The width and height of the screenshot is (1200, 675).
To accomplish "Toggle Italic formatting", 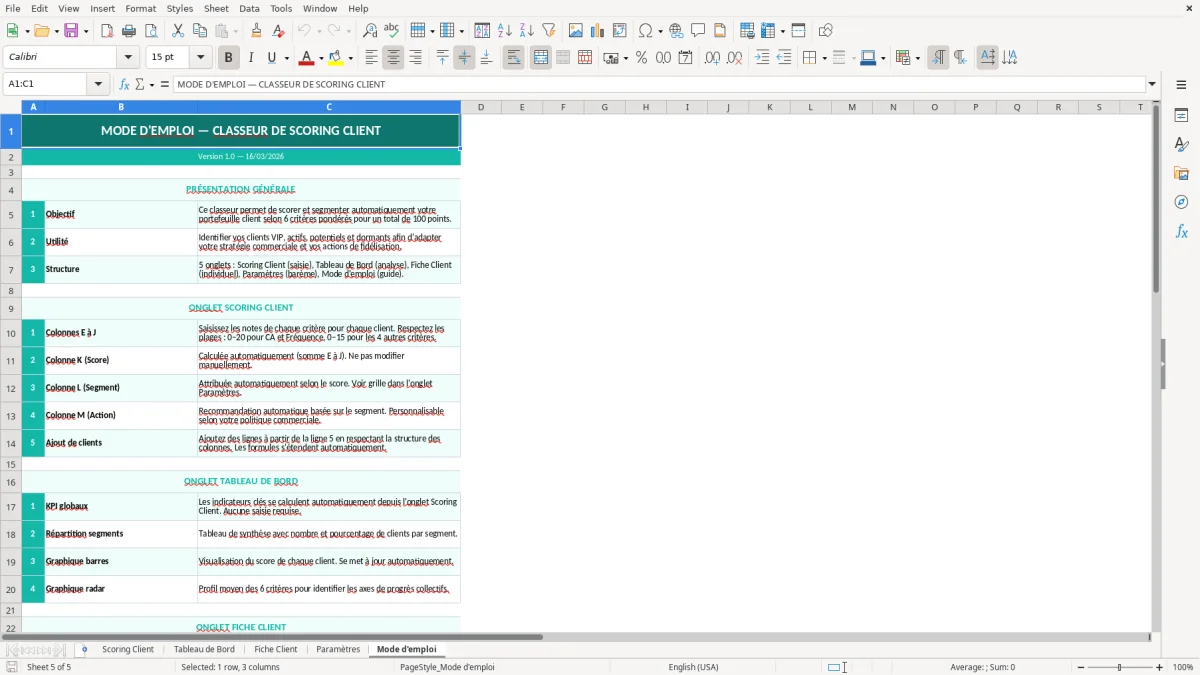I will pos(251,58).
